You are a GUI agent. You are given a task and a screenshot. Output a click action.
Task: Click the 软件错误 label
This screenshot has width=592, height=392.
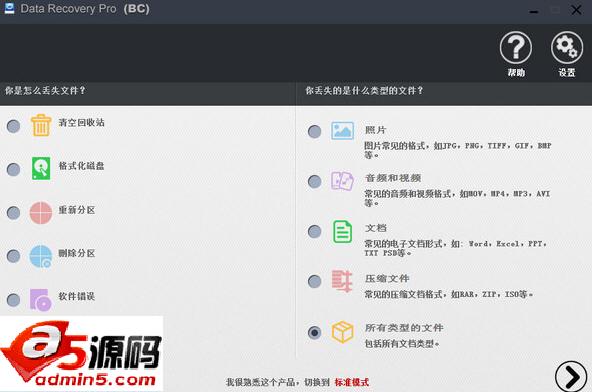(x=77, y=296)
